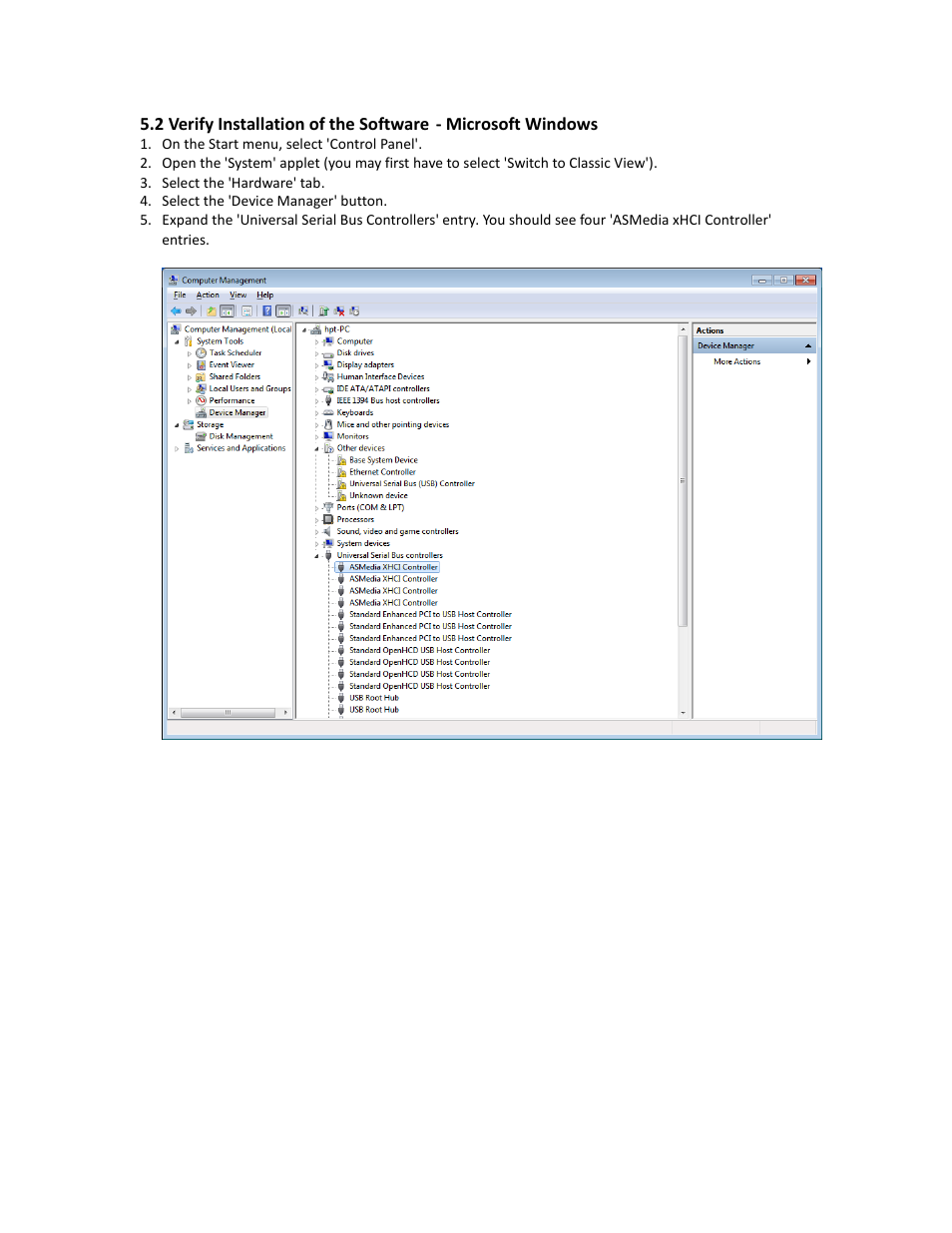Image resolution: width=952 pixels, height=1233 pixels.
Task: Open the File menu
Action: (x=180, y=296)
